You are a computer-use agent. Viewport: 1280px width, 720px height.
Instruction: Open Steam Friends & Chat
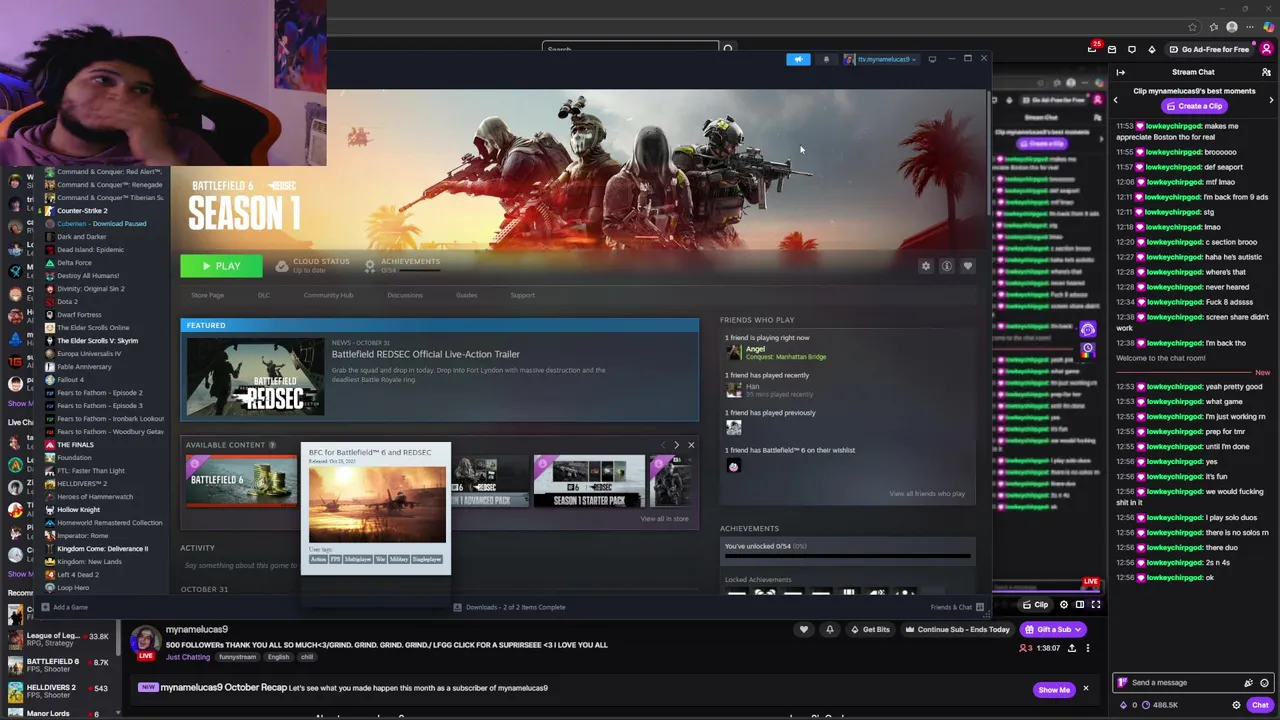pyautogui.click(x=957, y=607)
